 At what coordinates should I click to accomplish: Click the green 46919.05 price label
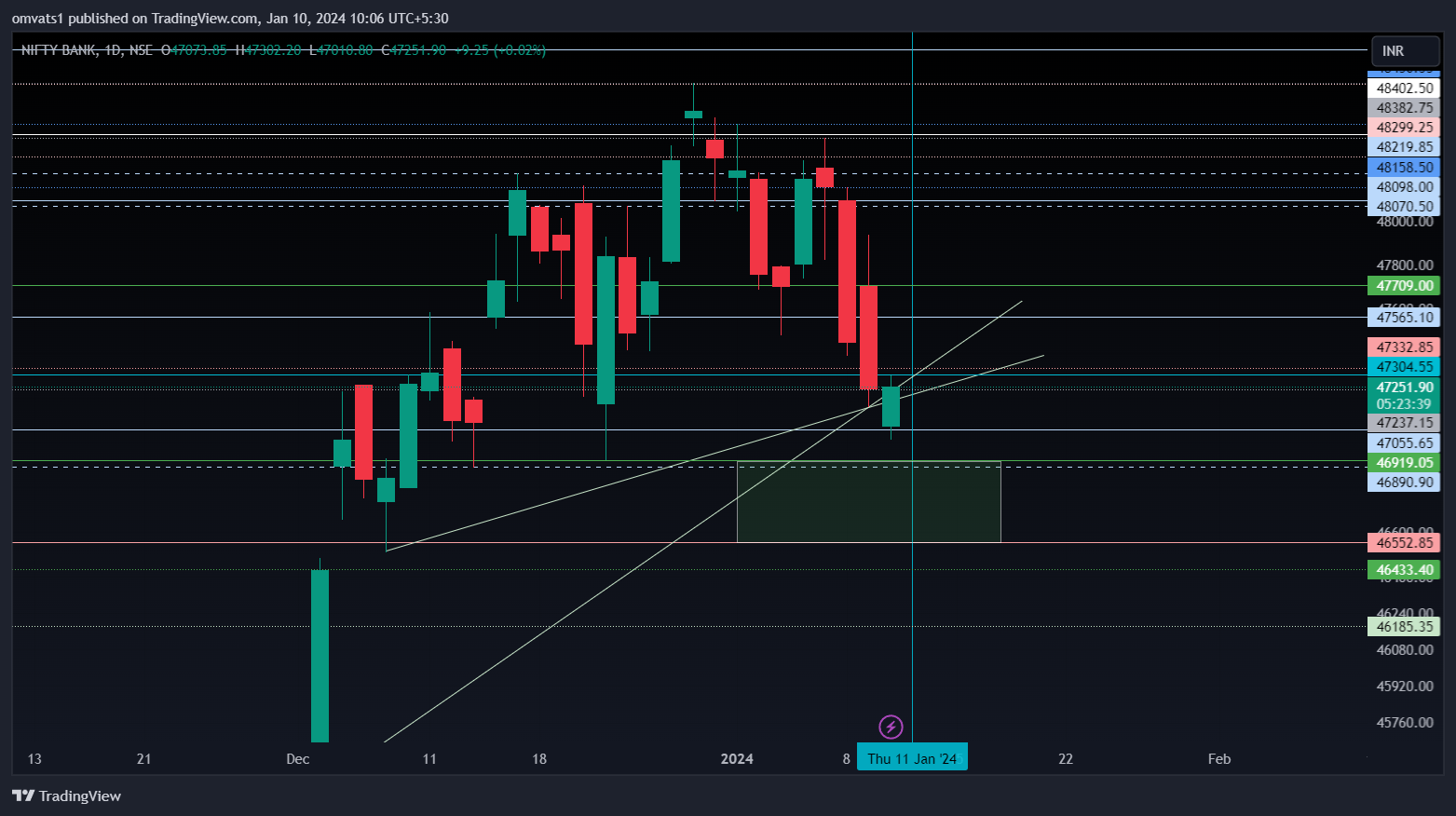1404,463
